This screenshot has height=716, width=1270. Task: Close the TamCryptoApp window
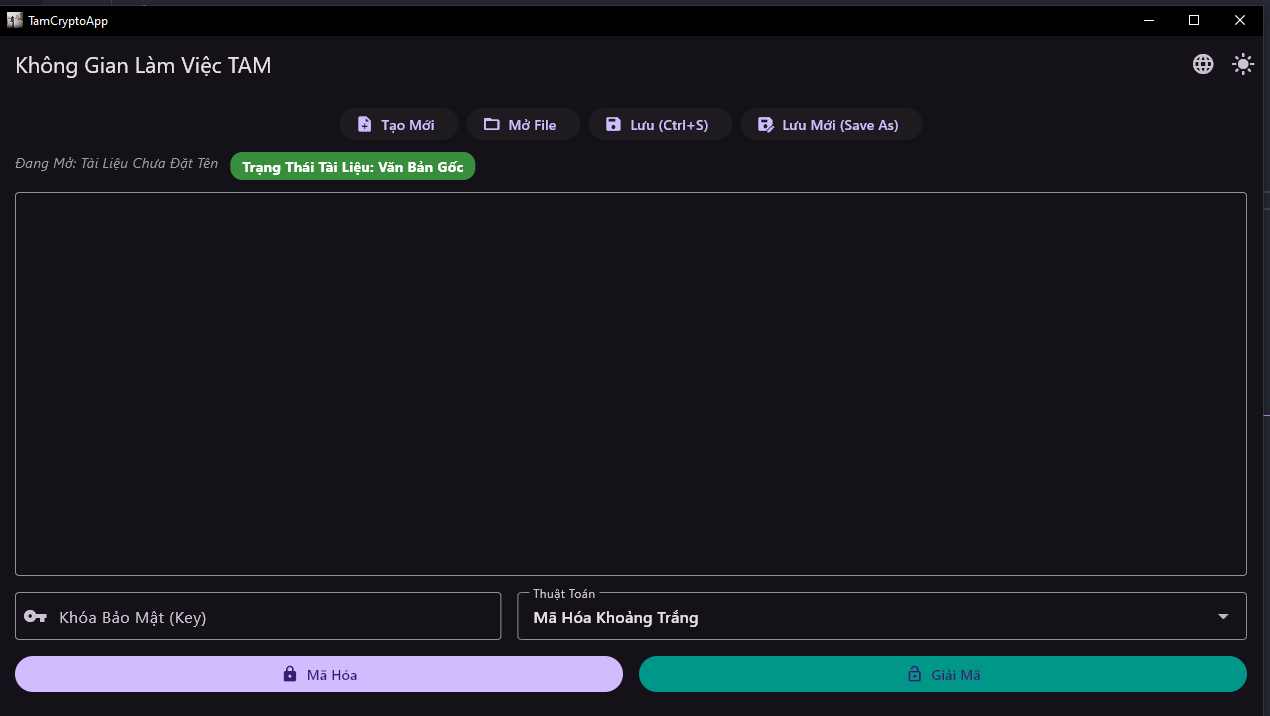point(1240,20)
